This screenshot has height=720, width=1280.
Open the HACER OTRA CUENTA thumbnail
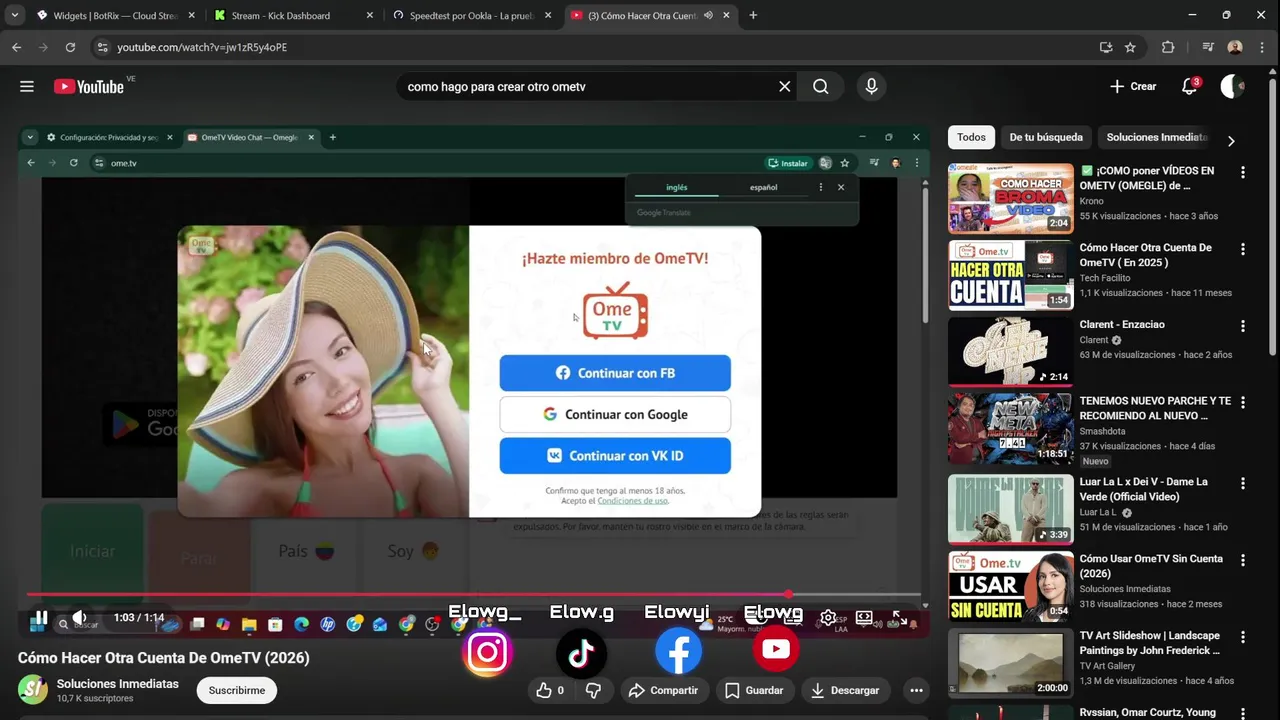[1011, 275]
